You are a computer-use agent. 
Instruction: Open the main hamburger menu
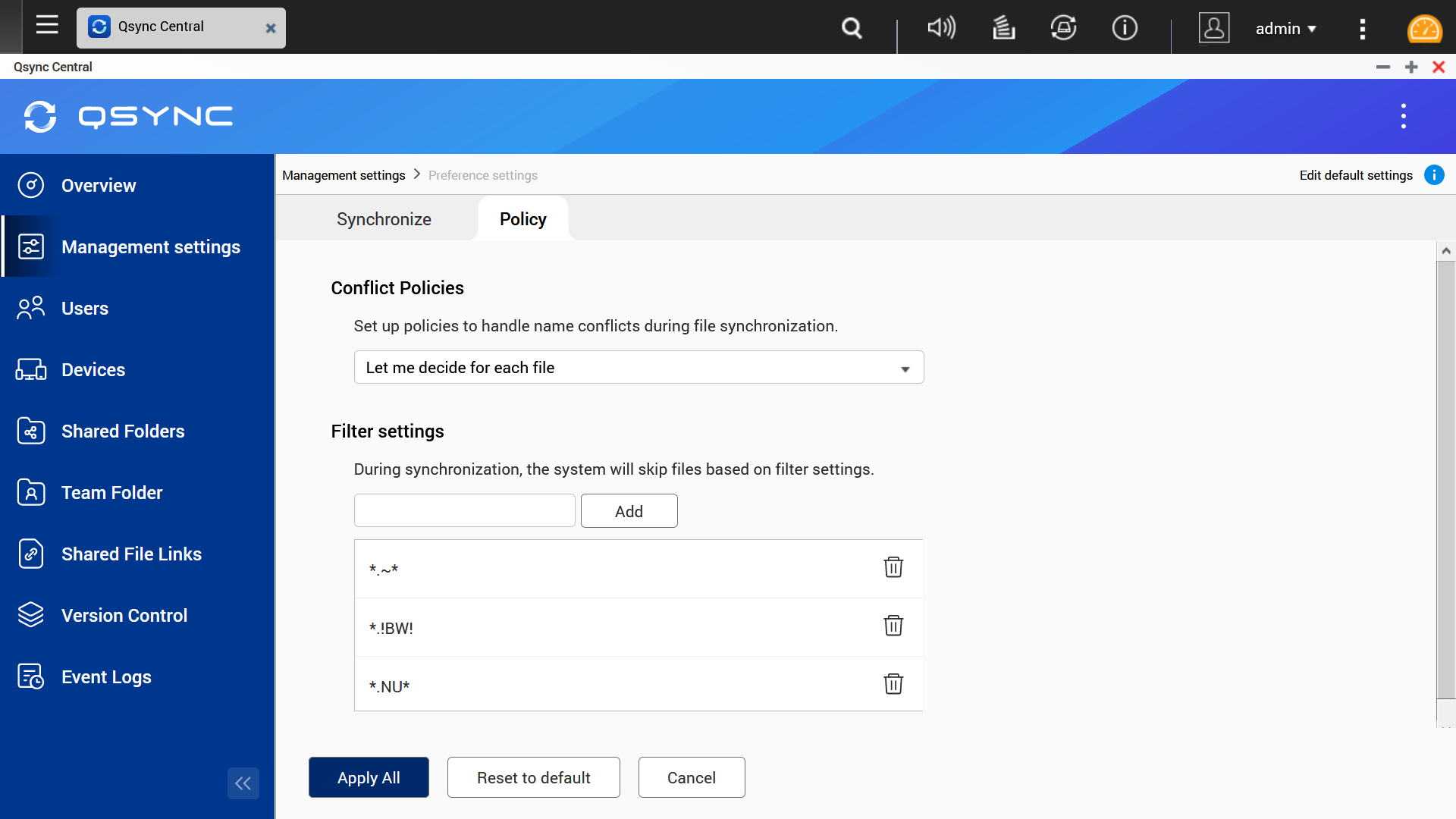(x=47, y=25)
